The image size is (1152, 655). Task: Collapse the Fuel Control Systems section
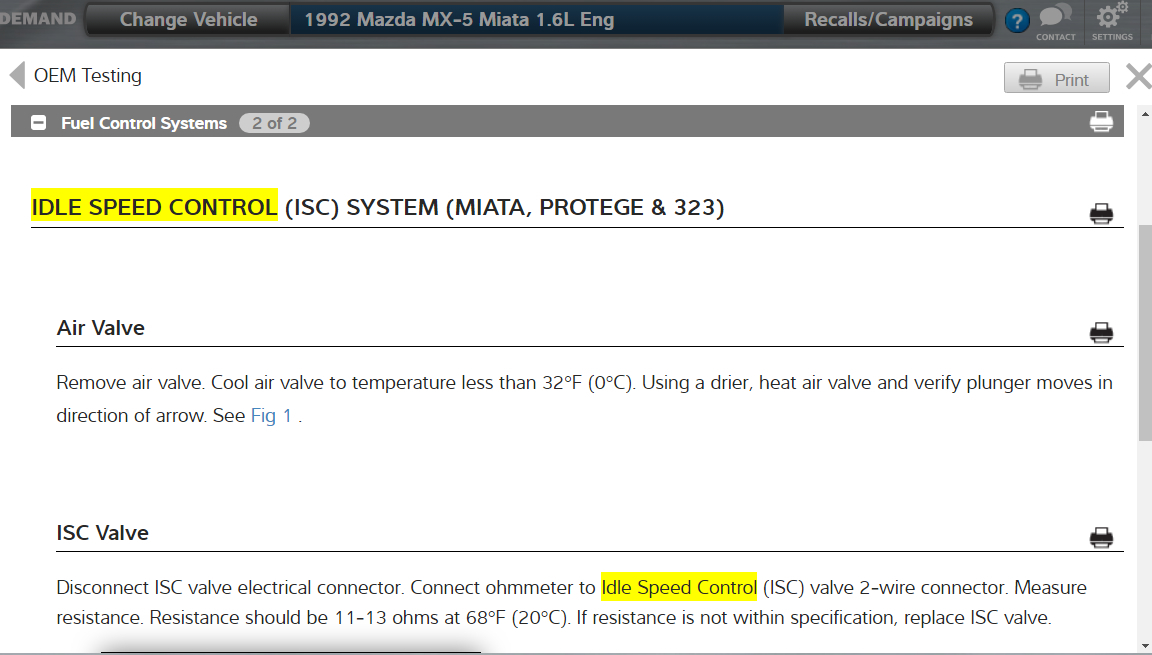tap(39, 123)
